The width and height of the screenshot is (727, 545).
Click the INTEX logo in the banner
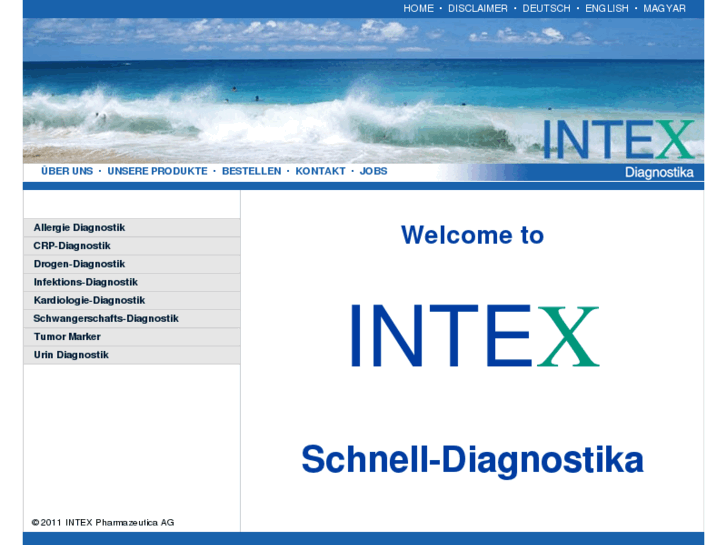coord(619,139)
